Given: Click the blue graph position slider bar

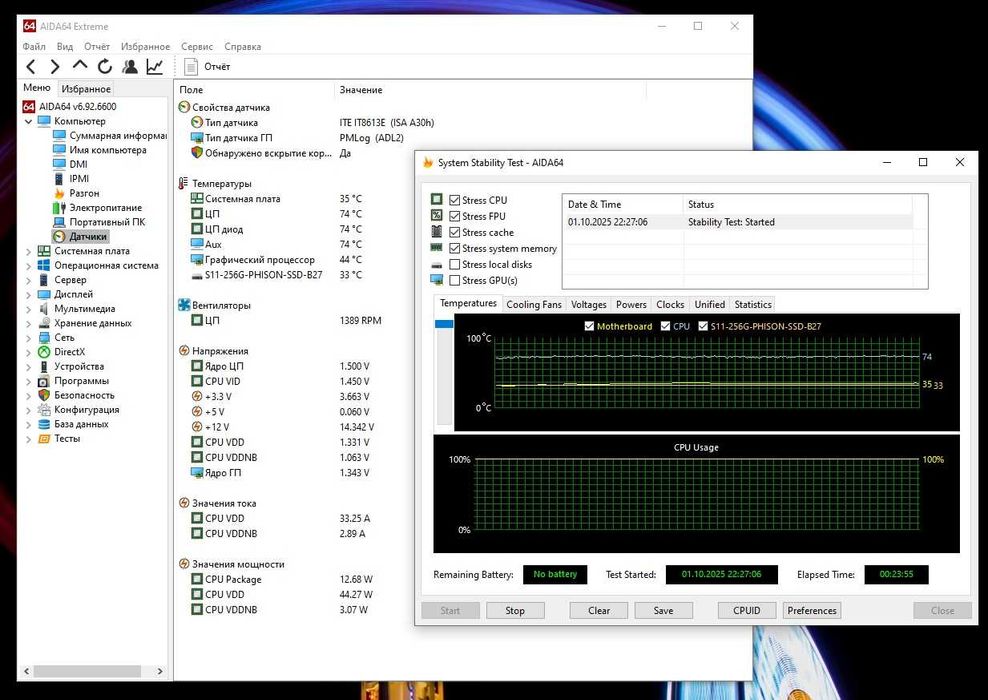Looking at the screenshot, I should click(x=444, y=324).
